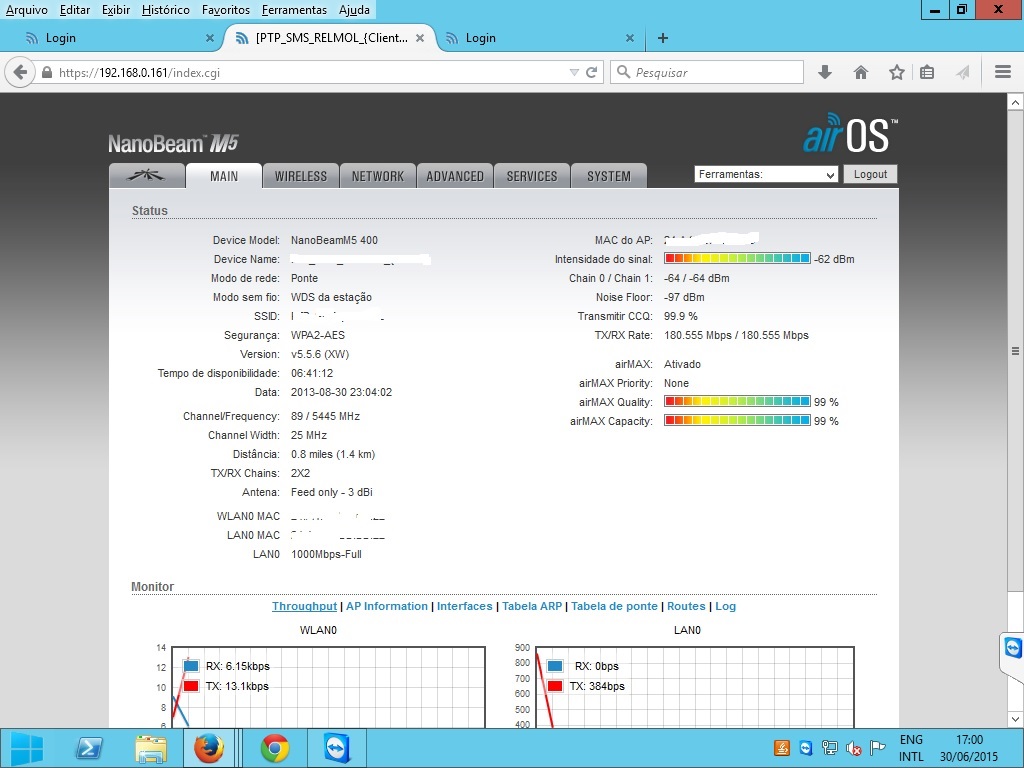1024x768 pixels.
Task: Switch to the NETWORK tab
Action: click(x=378, y=176)
